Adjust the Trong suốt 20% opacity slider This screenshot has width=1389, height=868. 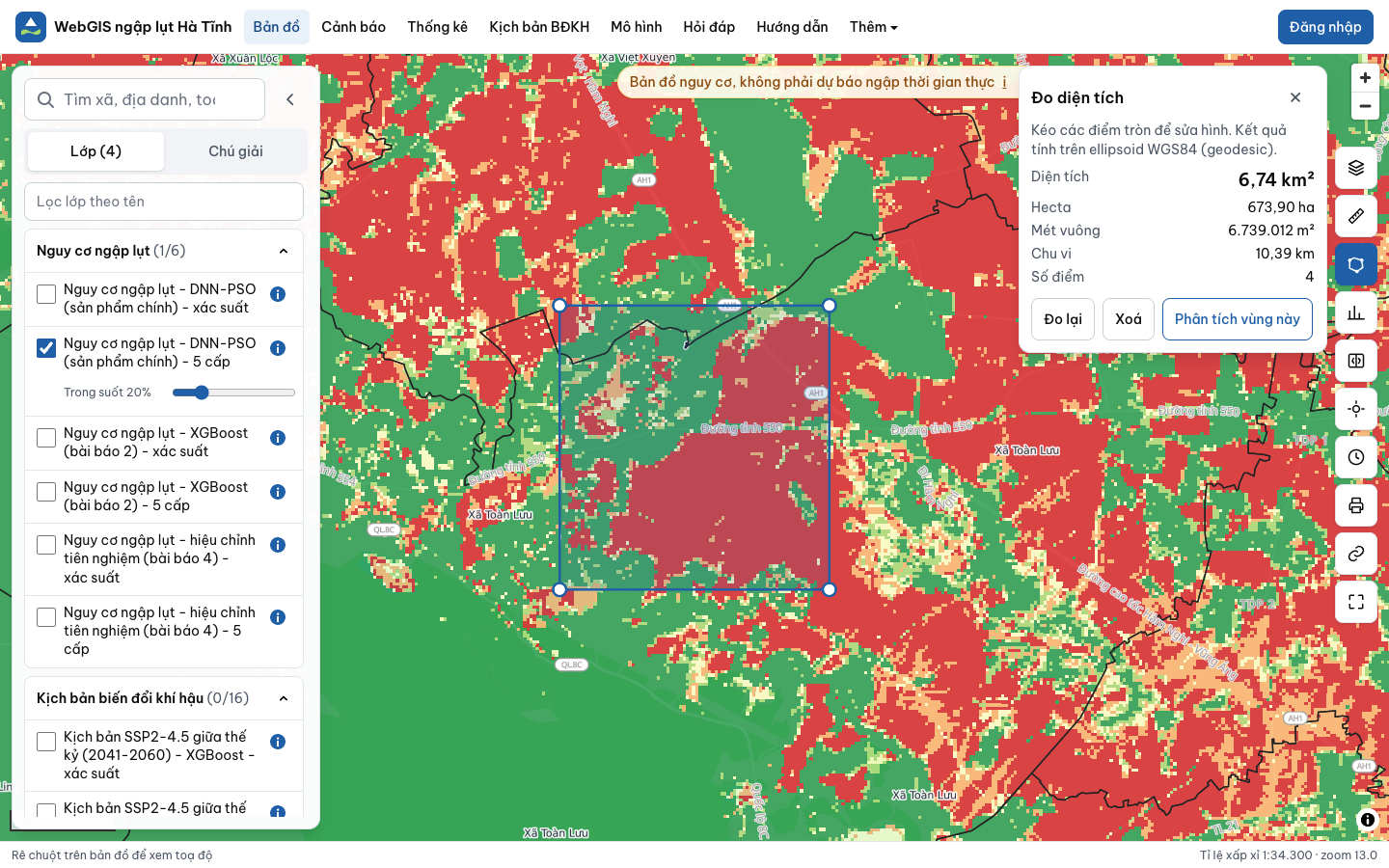(x=233, y=393)
